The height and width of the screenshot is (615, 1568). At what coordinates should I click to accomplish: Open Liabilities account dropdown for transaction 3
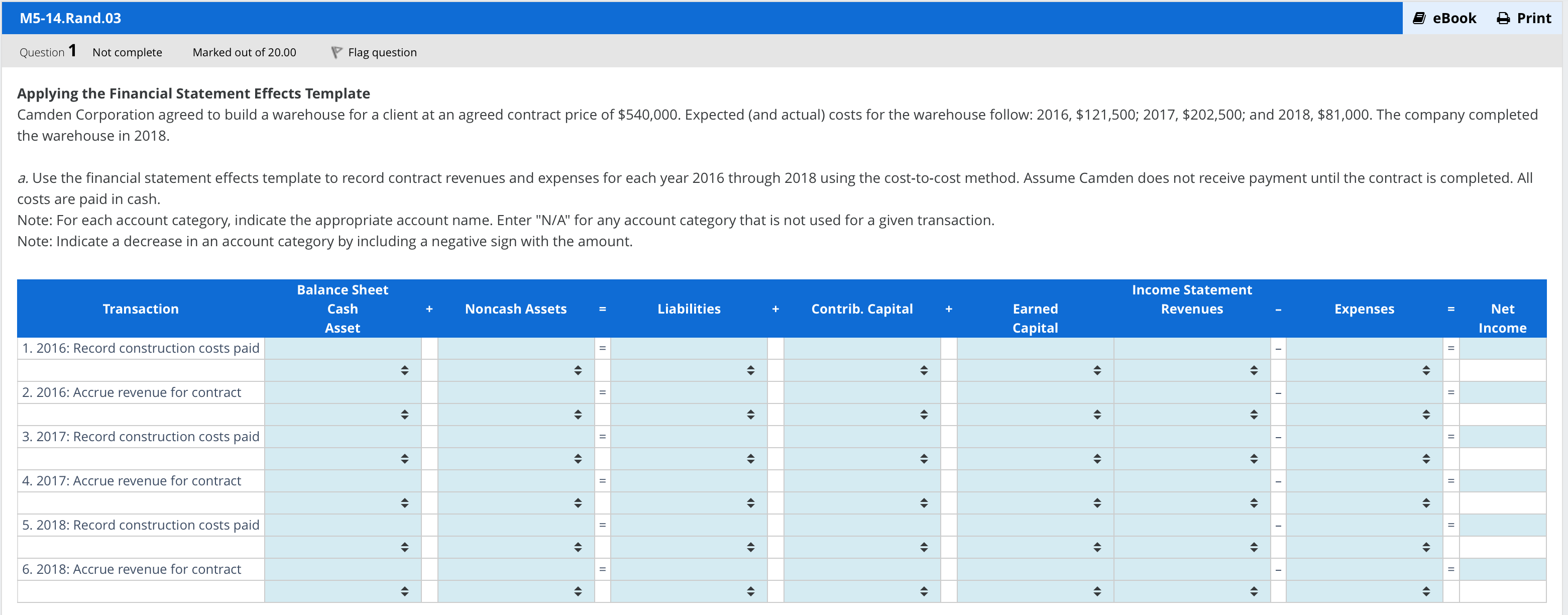(x=689, y=459)
